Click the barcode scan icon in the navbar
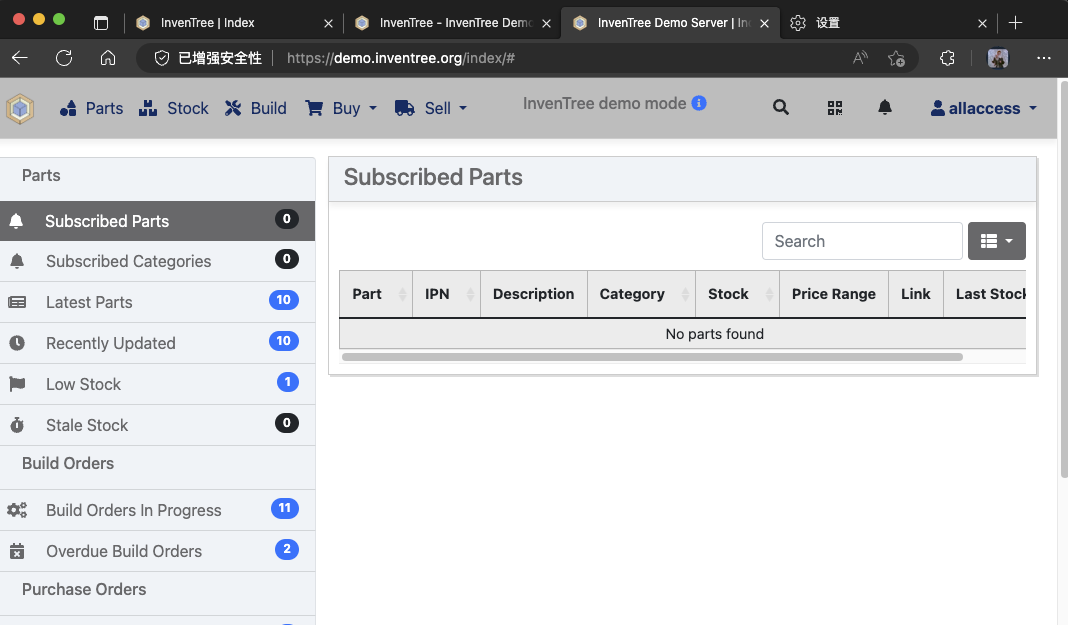Screen dimensions: 1068x625 point(835,107)
